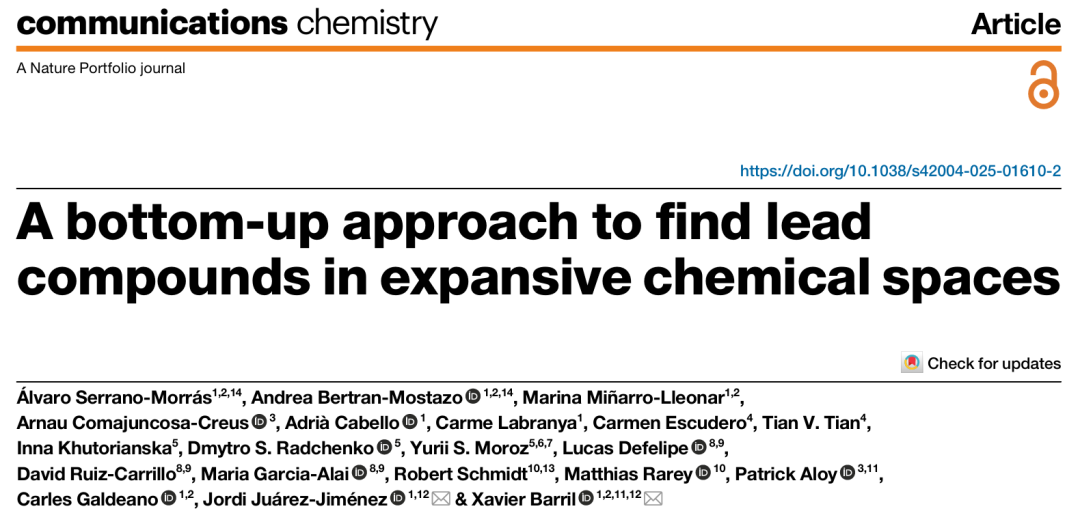Open Andrea Bertran-Mostazo's ORCID icon
The height and width of the screenshot is (526, 1080).
472,397
